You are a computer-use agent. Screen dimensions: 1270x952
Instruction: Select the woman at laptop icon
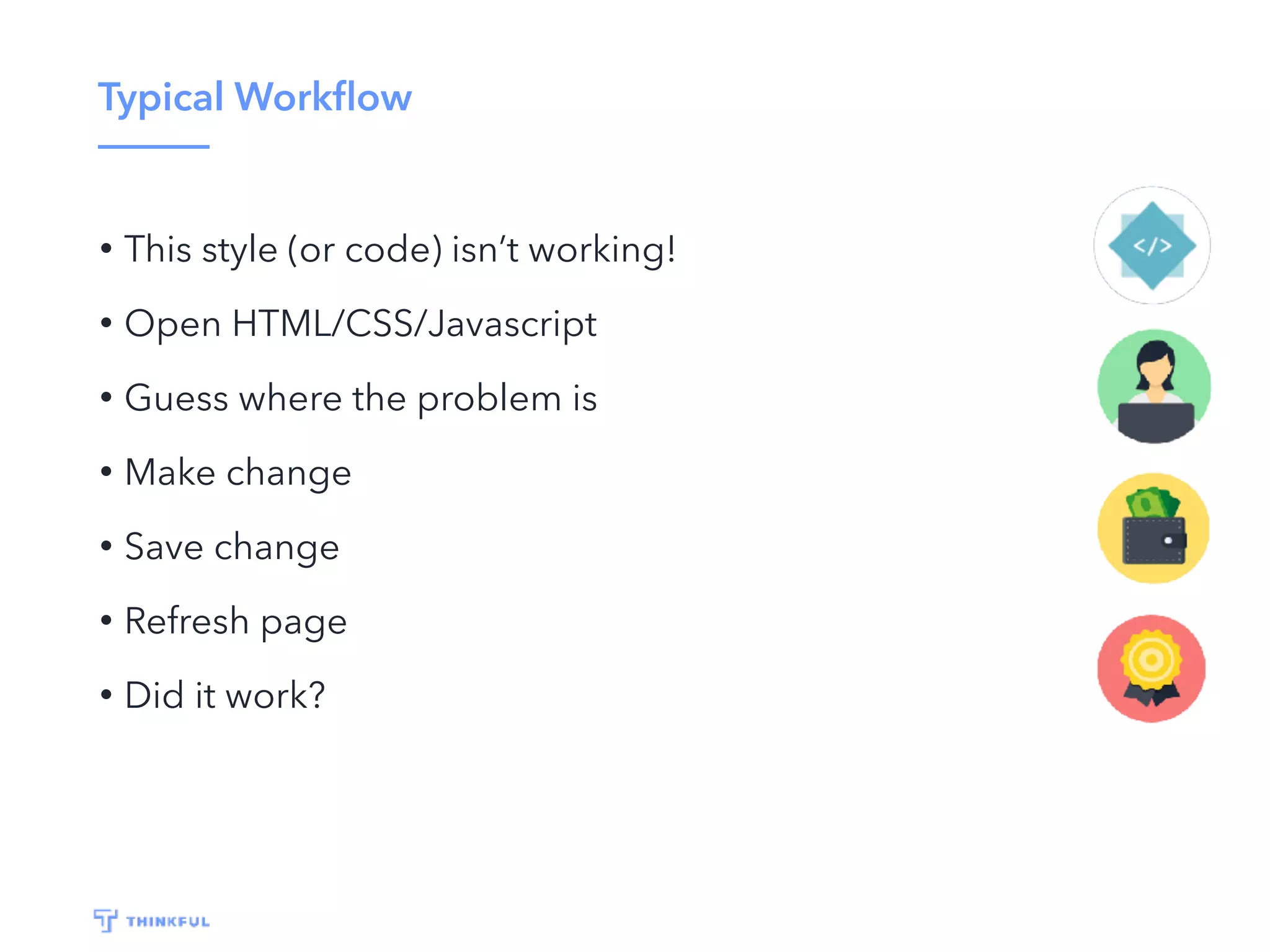pyautogui.click(x=1153, y=387)
